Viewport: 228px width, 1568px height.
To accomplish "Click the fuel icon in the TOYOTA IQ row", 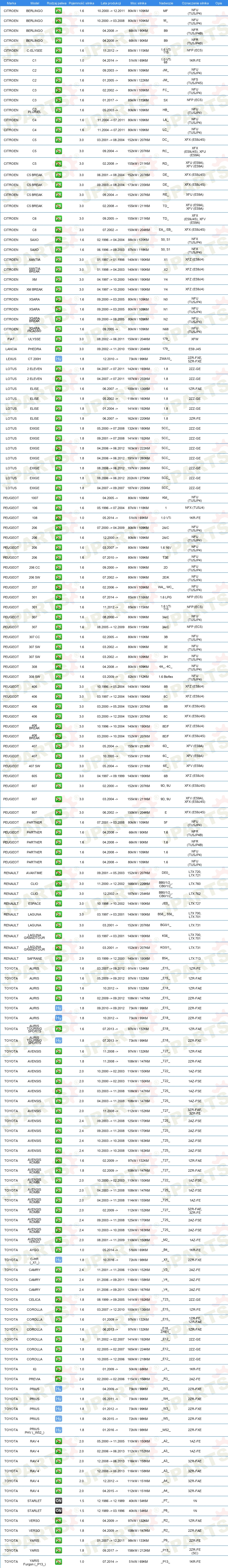I will click(x=58, y=1369).
